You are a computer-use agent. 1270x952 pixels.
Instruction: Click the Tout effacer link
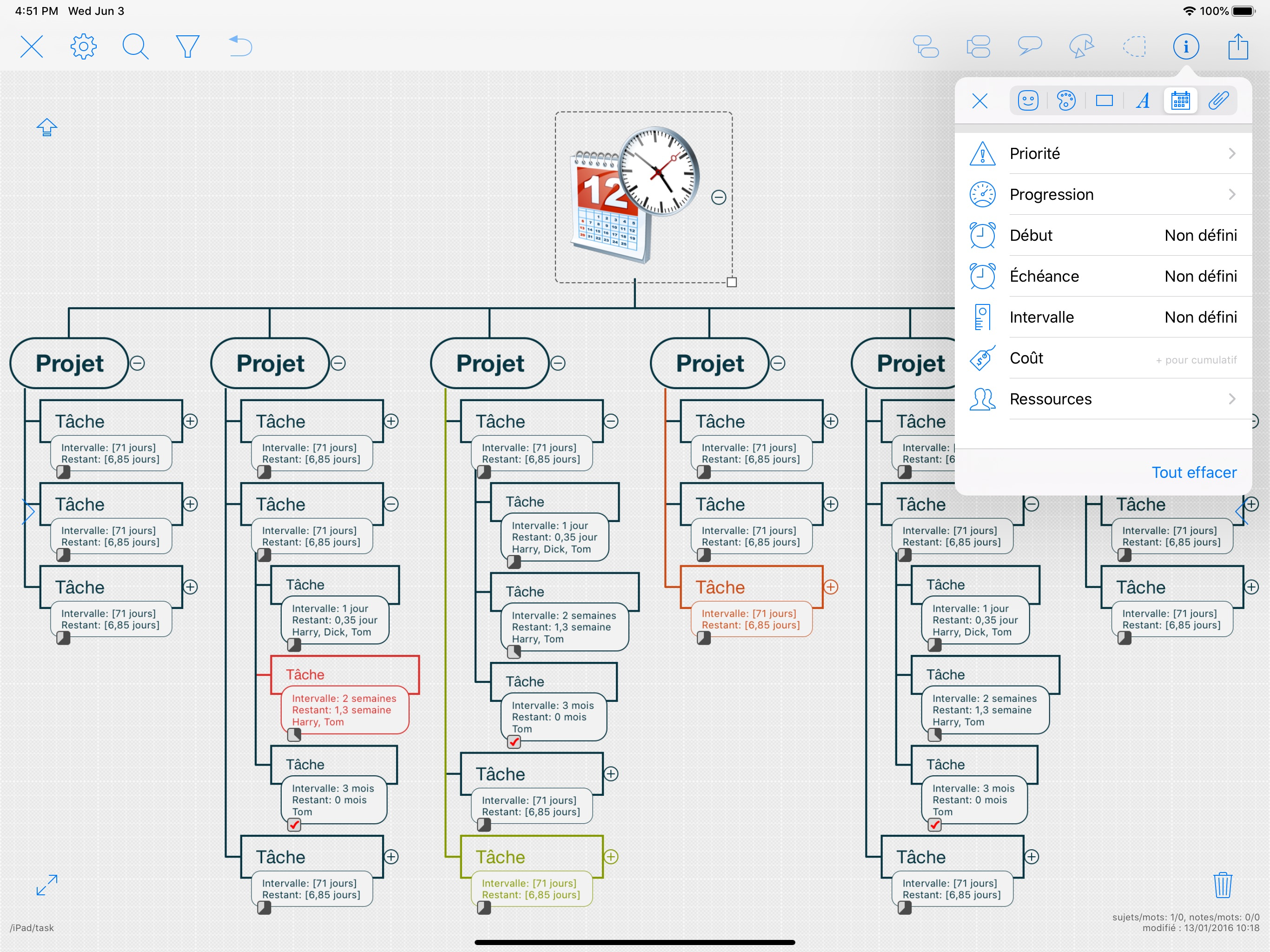click(x=1194, y=473)
